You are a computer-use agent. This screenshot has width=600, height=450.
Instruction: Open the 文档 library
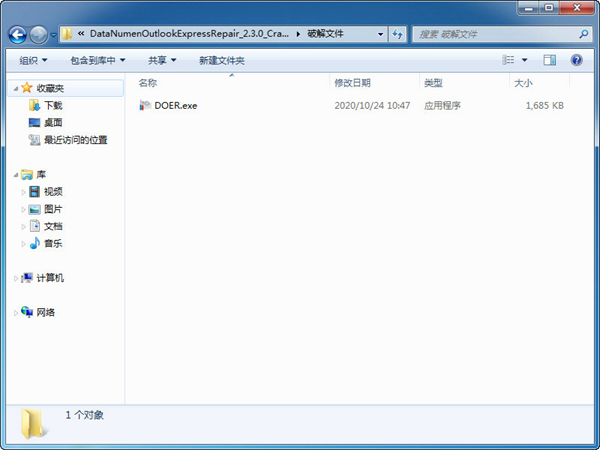(x=53, y=227)
